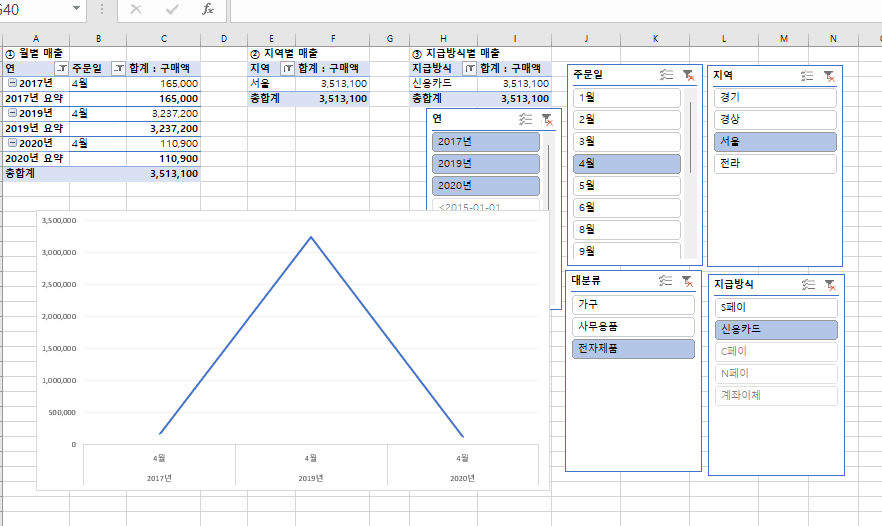Collapse the 2017년 pivot group
The width and height of the screenshot is (882, 526).
tap(11, 83)
